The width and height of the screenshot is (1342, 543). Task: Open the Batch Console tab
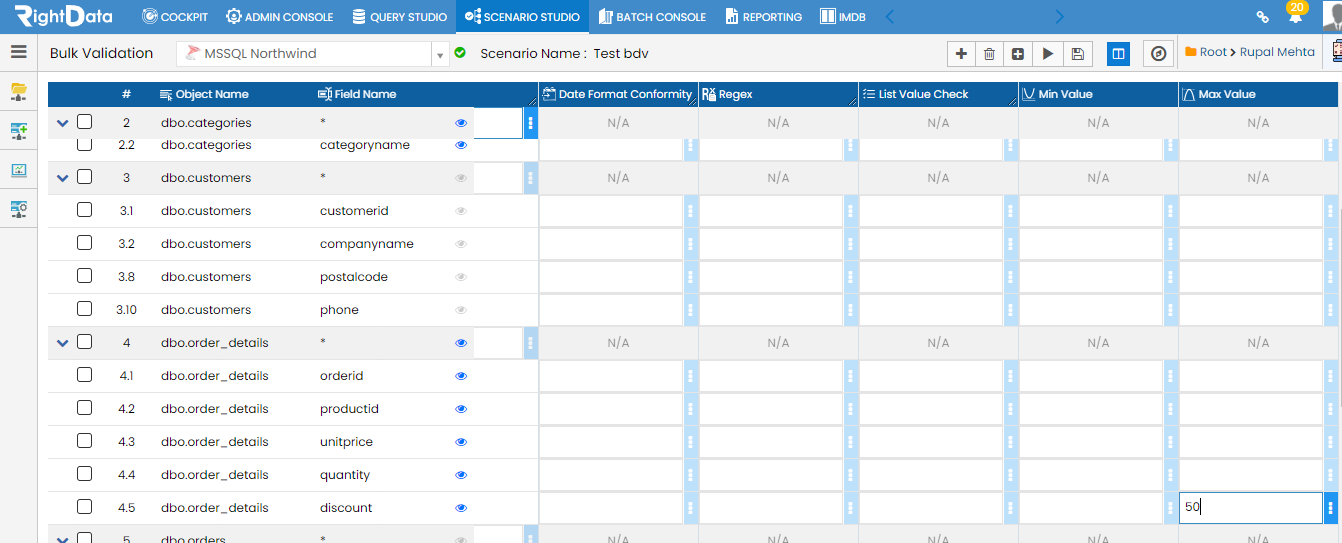652,17
